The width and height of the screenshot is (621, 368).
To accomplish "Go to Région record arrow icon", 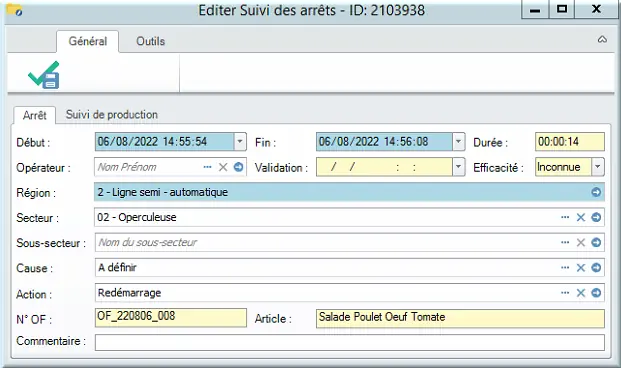I will point(596,192).
